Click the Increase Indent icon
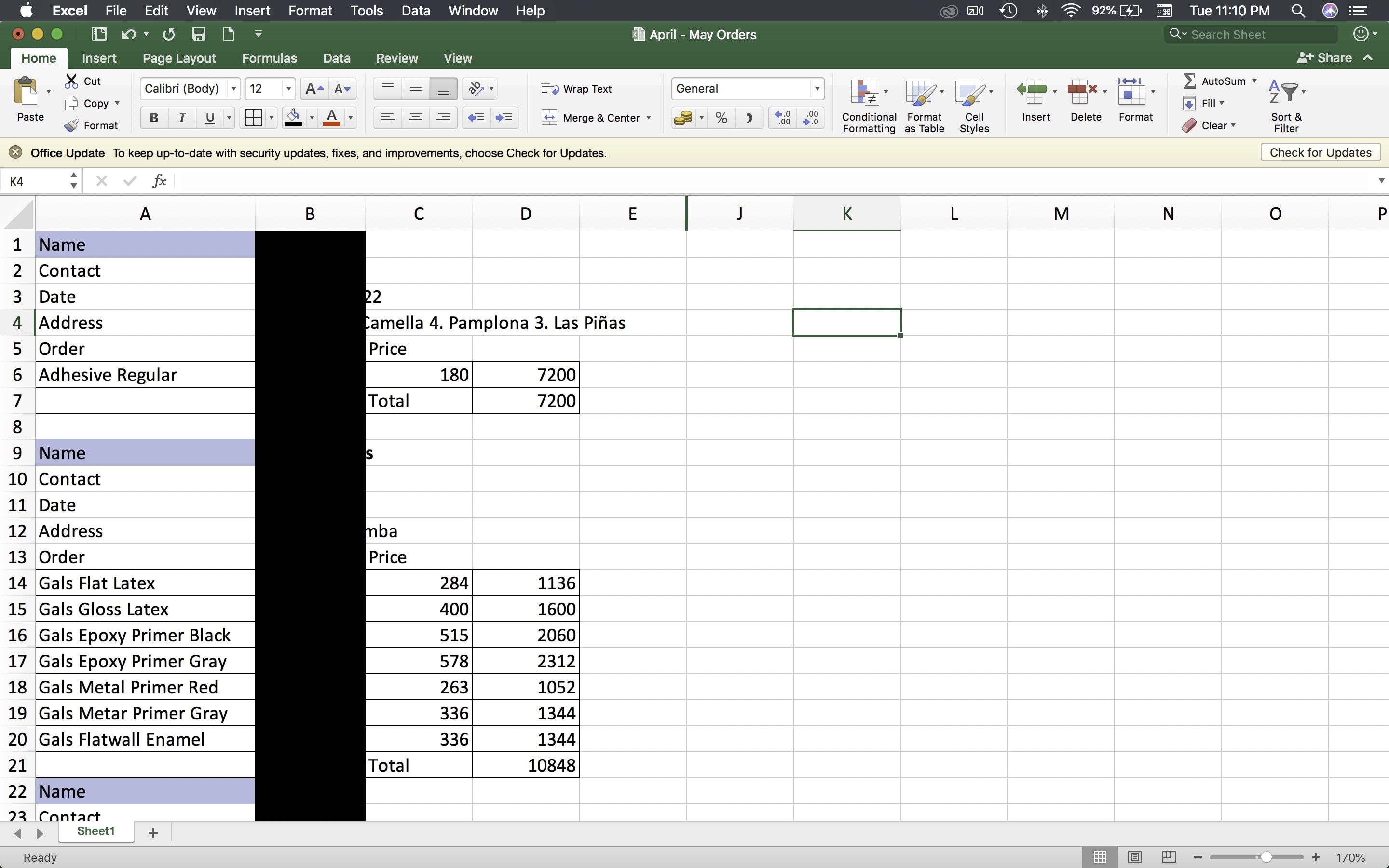Screen dimensions: 1389x868 point(504,118)
